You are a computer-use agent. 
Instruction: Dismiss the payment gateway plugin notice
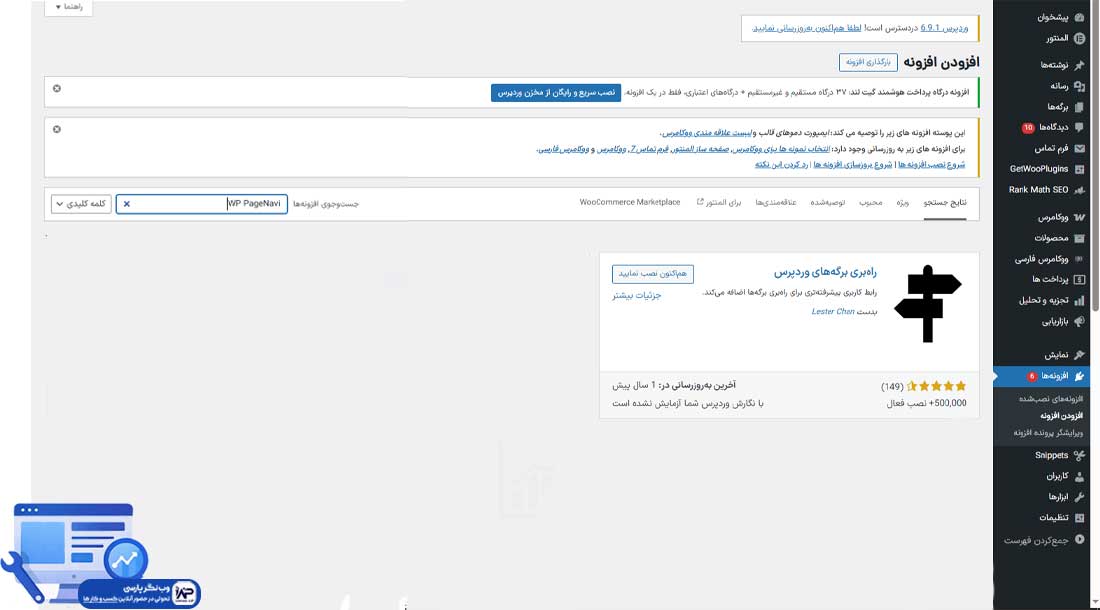57,88
